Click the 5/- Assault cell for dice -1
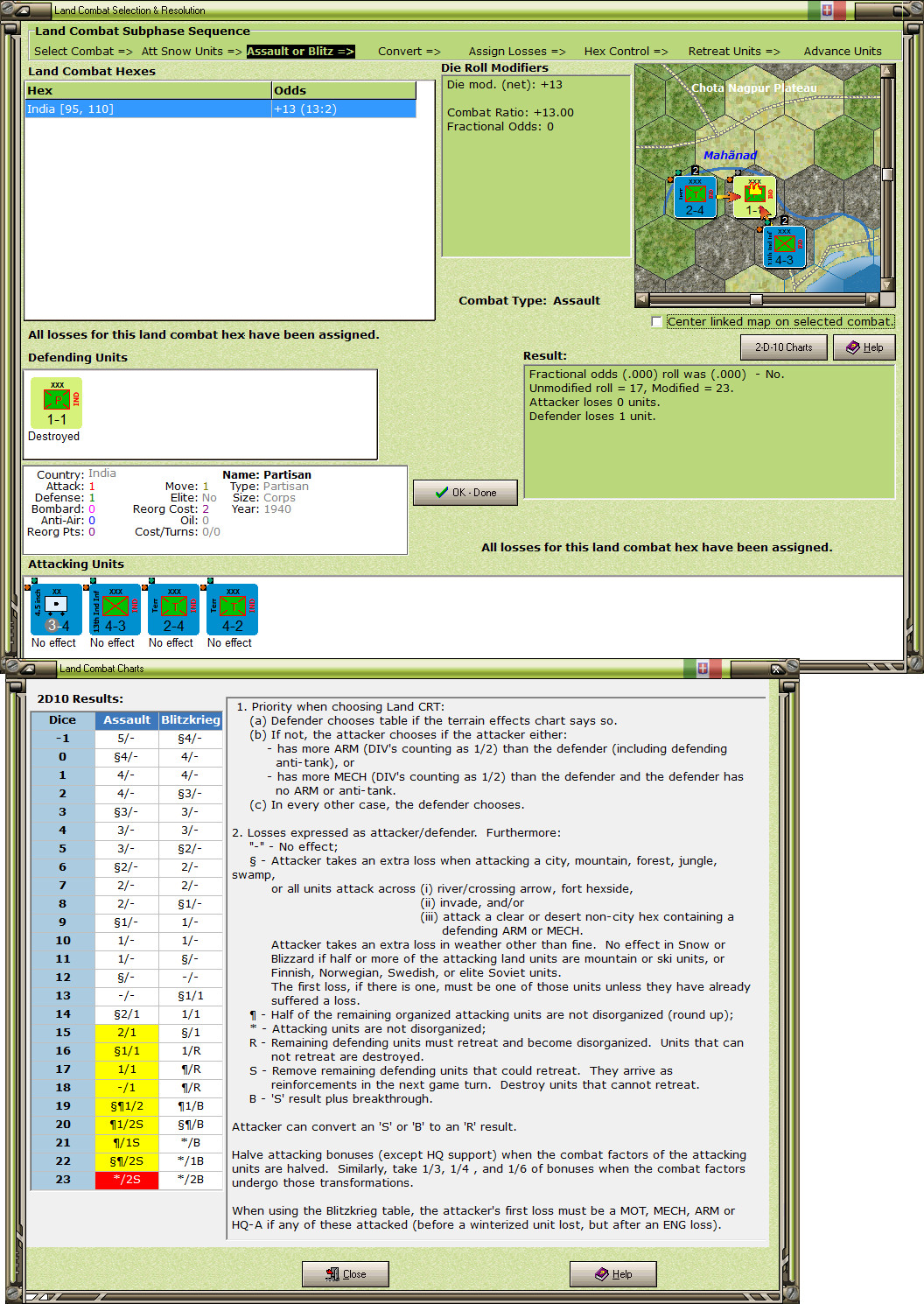Image resolution: width=924 pixels, height=1304 pixels. click(127, 739)
